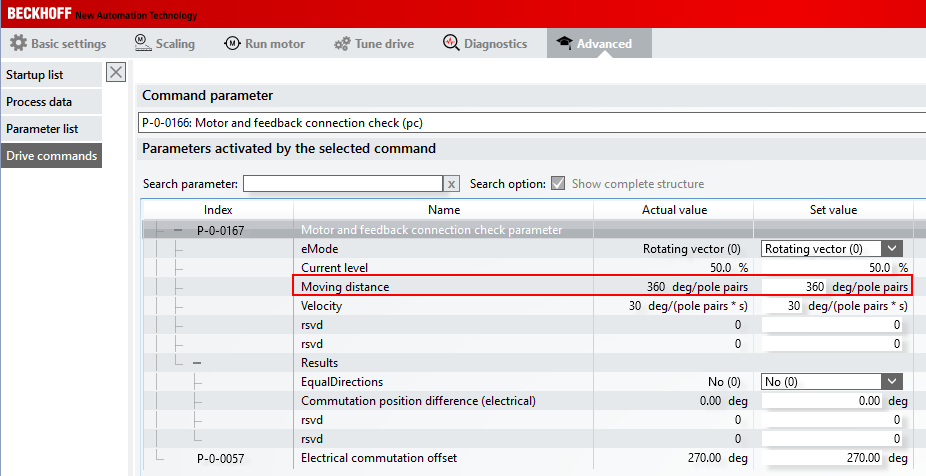Screen dimensions: 926x476
Task: Click the Advanced graduation cap icon
Action: point(564,43)
